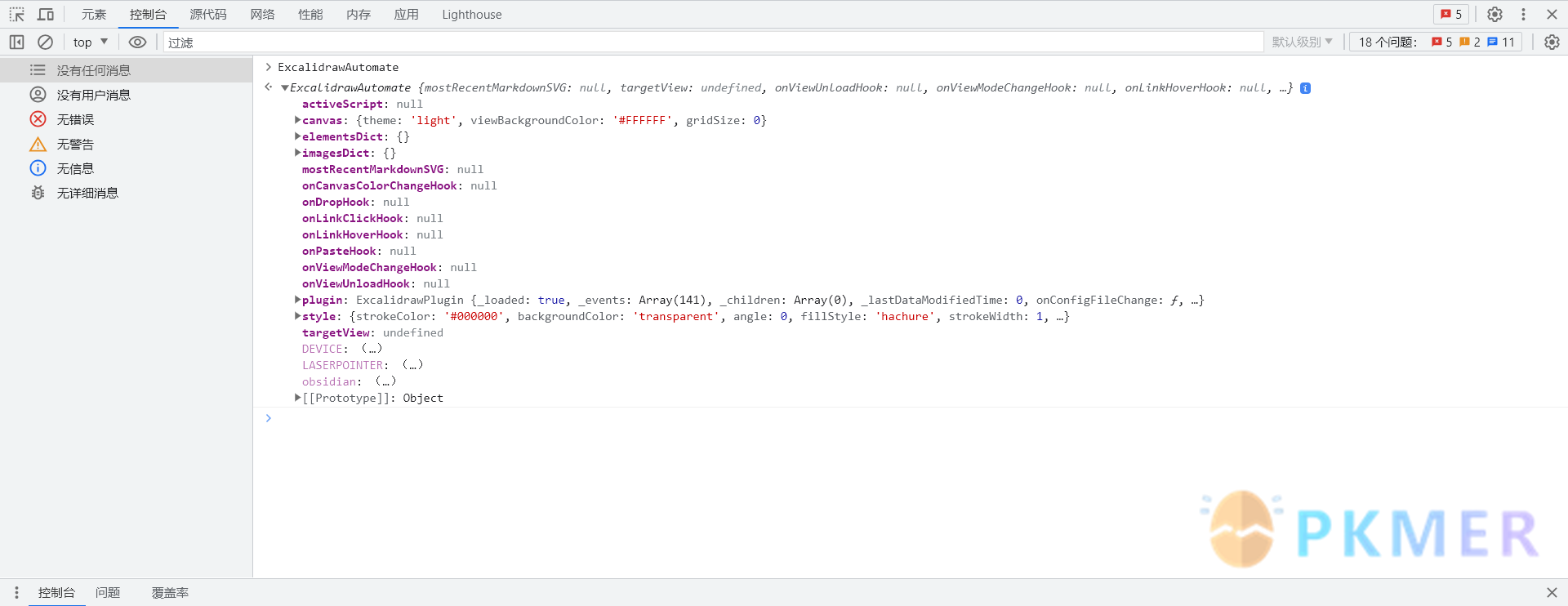Open the top JavaScript context dropdown

pos(90,42)
